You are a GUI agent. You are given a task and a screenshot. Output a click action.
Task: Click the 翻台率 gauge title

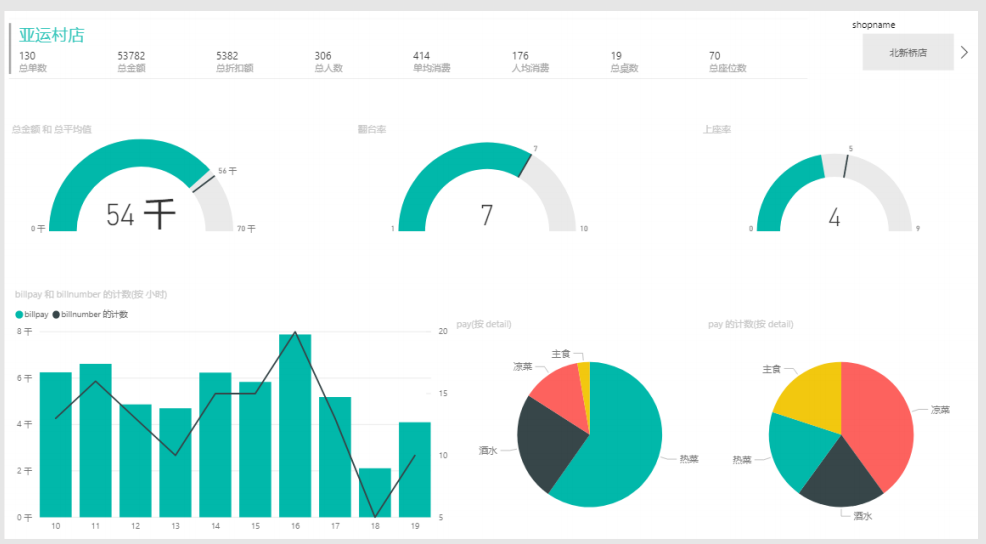pyautogui.click(x=372, y=129)
